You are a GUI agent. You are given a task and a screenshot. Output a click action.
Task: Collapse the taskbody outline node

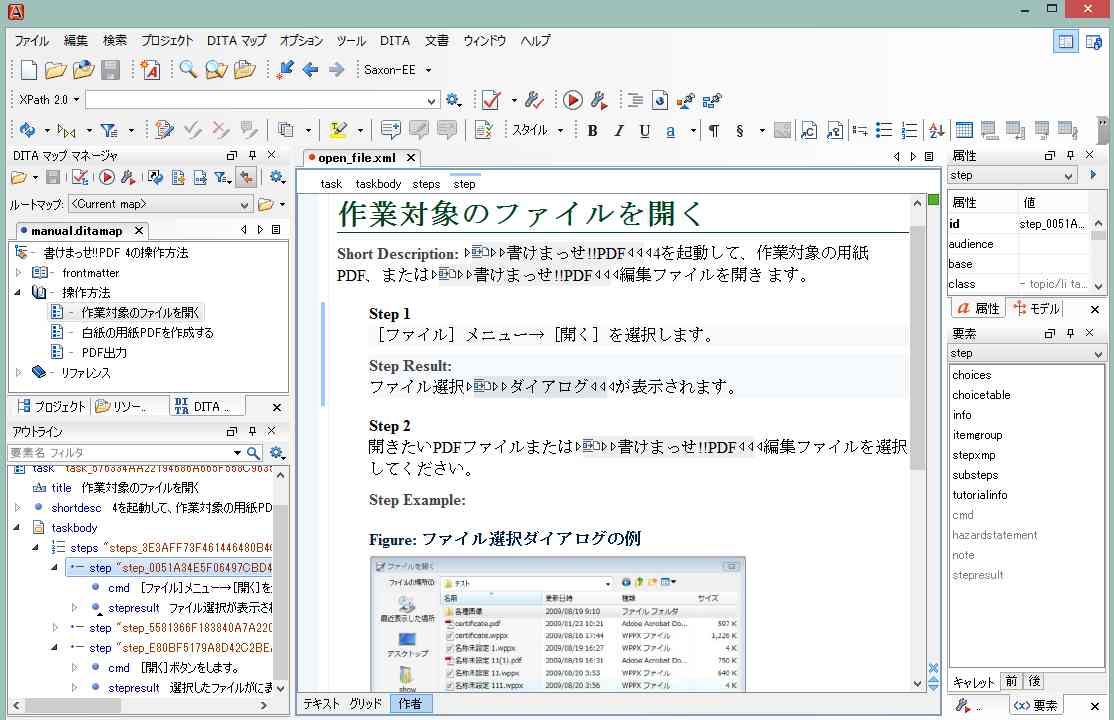tap(17, 527)
